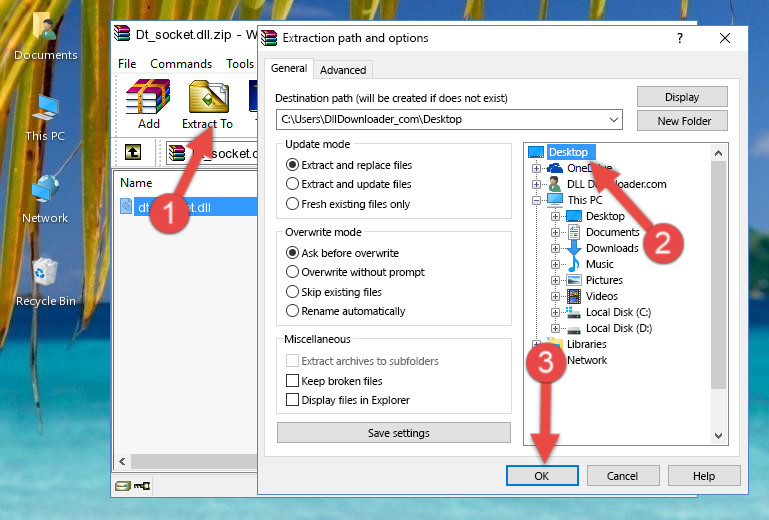Open the Tools menu in WinRAR
This screenshot has height=520, width=769.
click(x=240, y=64)
